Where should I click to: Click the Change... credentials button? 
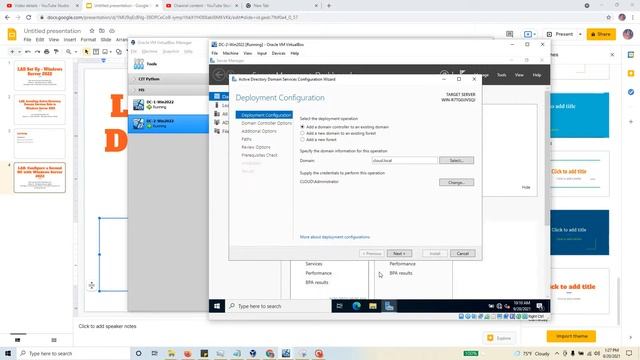(x=456, y=182)
